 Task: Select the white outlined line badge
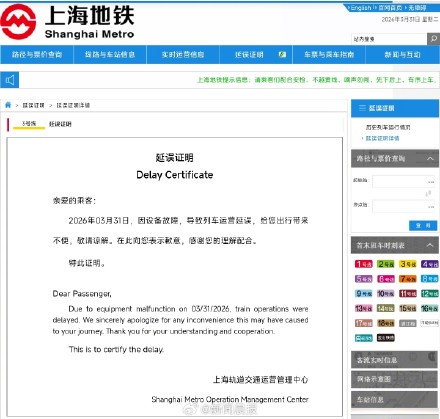click(x=430, y=323)
